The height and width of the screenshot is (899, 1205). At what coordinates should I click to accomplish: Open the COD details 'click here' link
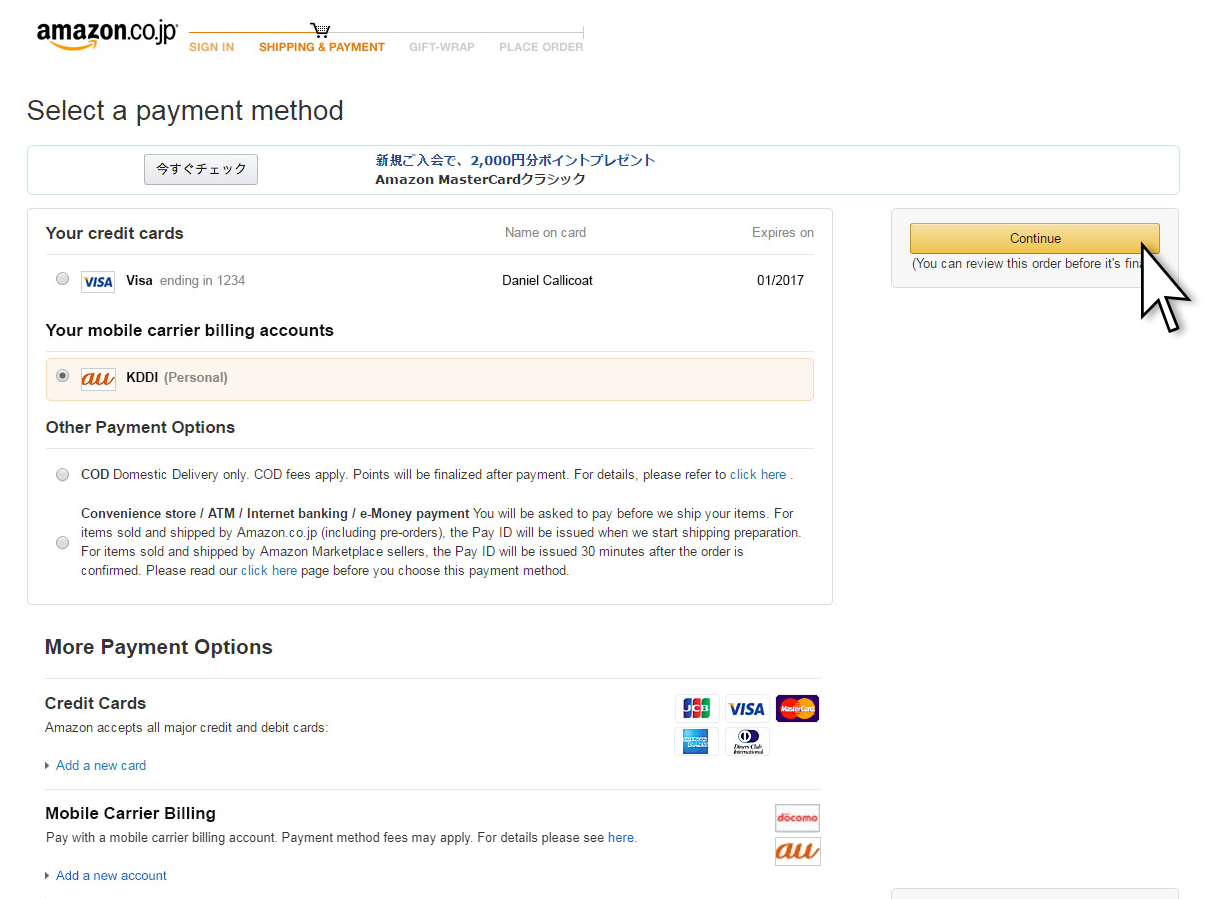point(758,474)
